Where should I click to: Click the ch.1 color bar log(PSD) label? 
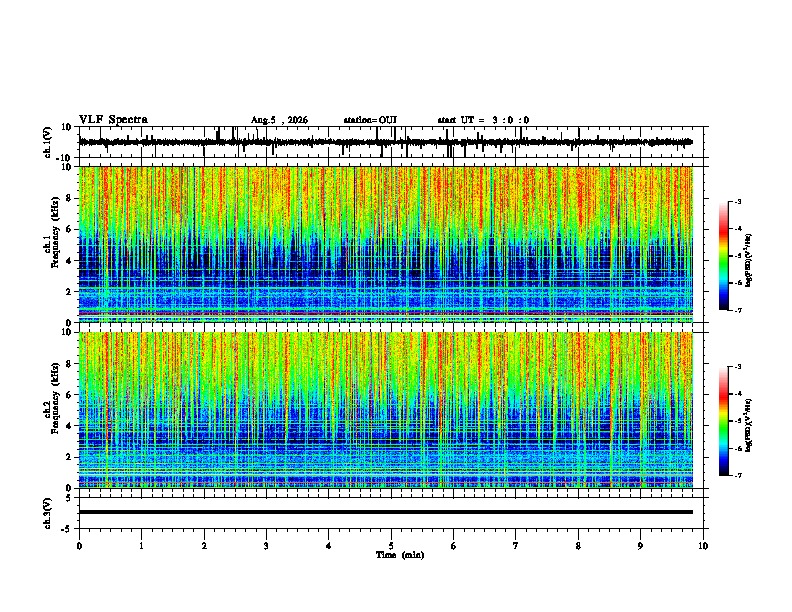[749, 260]
